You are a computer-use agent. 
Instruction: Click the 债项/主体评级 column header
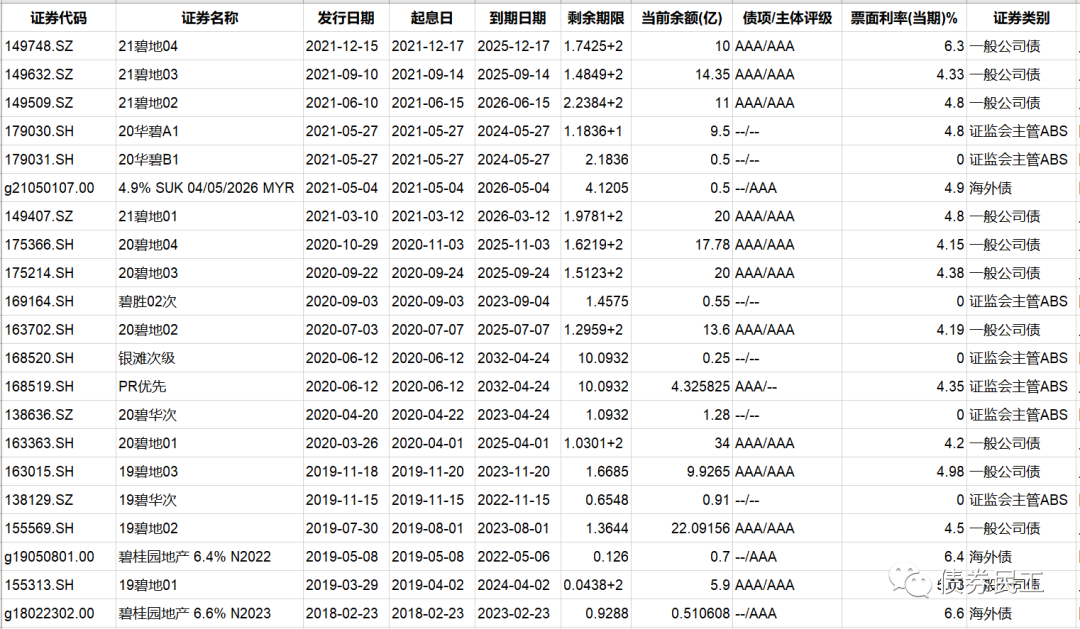tap(787, 18)
